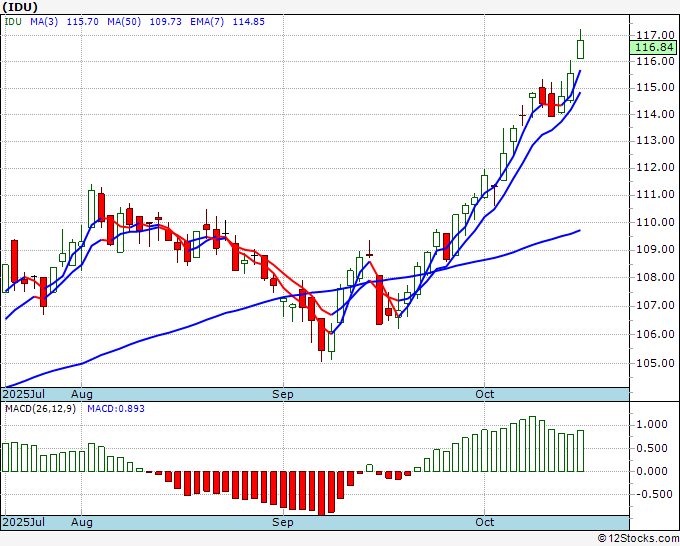Click the 105.00 price axis label
680x546 pixels.
[655, 363]
